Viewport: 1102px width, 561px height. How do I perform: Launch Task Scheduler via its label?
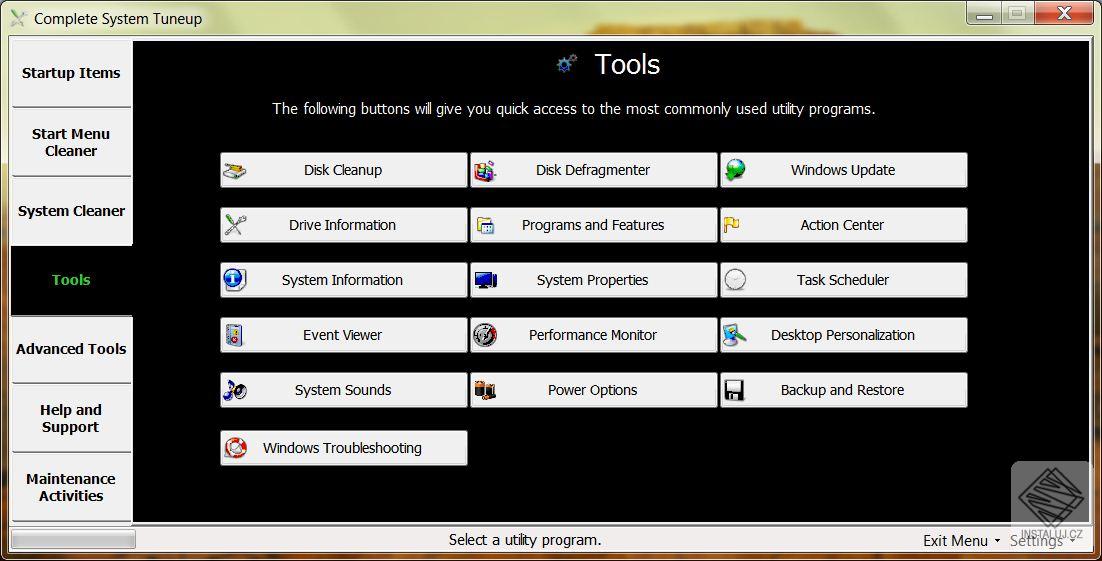tap(843, 280)
